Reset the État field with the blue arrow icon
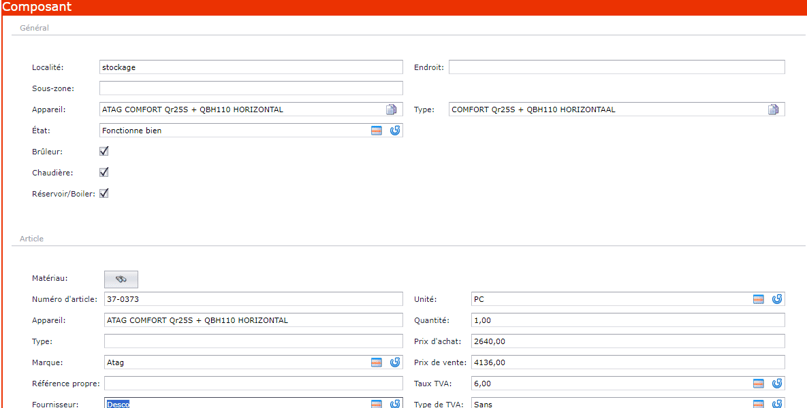 (x=395, y=131)
